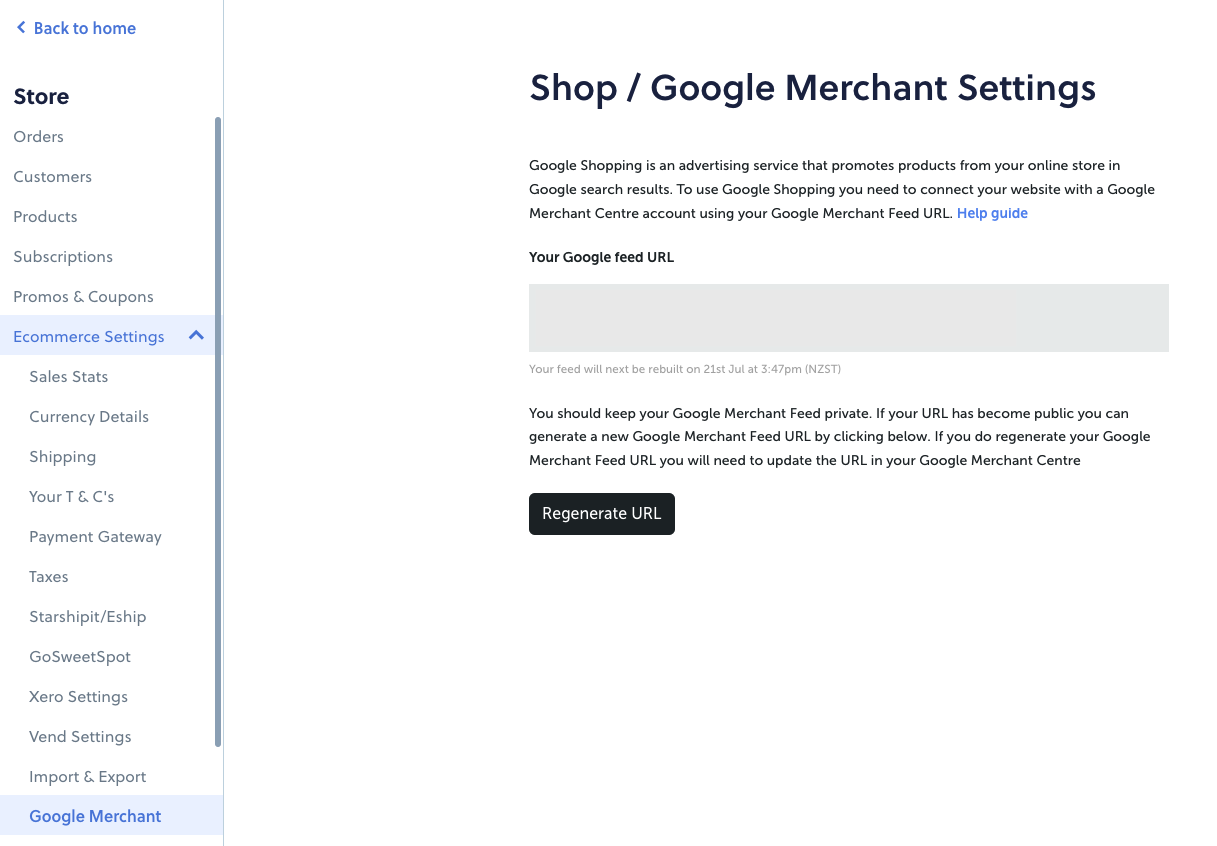Open Your T & C's page
The width and height of the screenshot is (1217, 846).
pyautogui.click(x=72, y=497)
